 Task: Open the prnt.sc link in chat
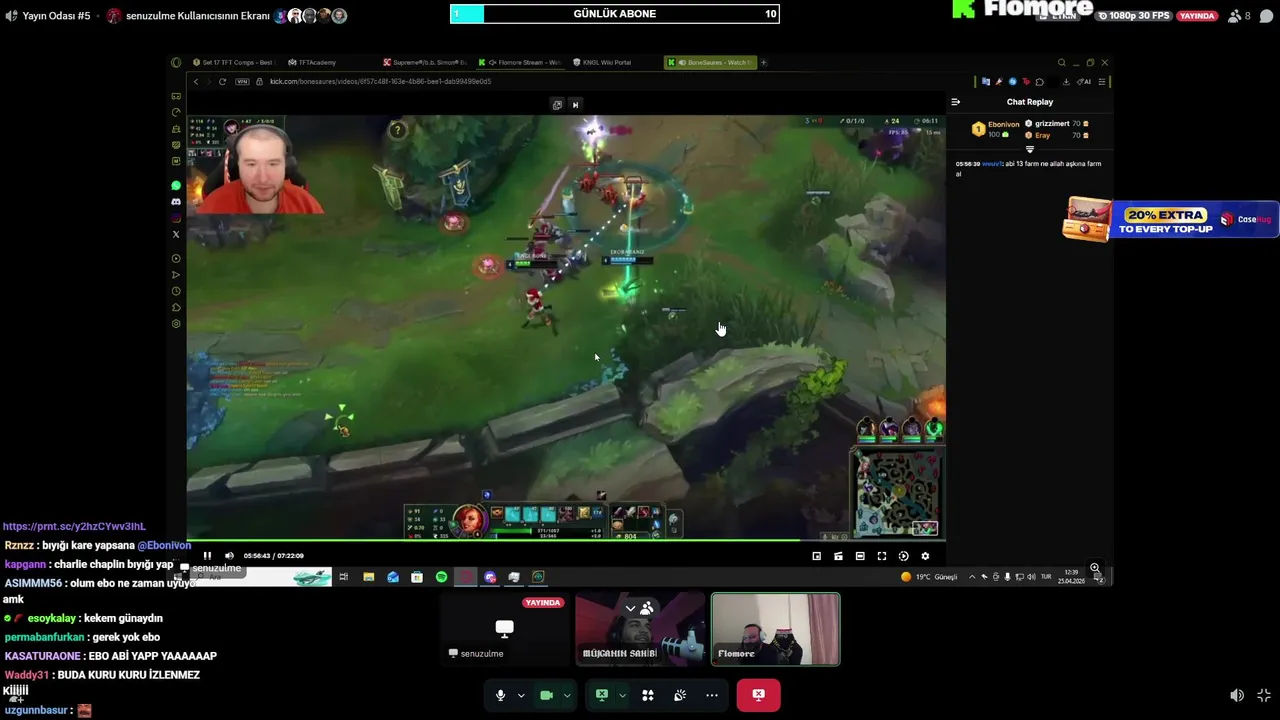click(74, 526)
